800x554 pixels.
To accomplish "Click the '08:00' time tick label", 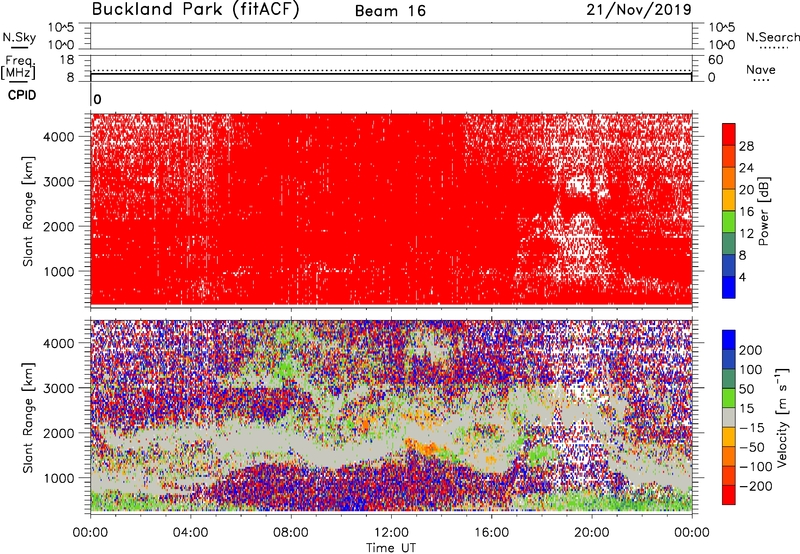I will tap(291, 533).
